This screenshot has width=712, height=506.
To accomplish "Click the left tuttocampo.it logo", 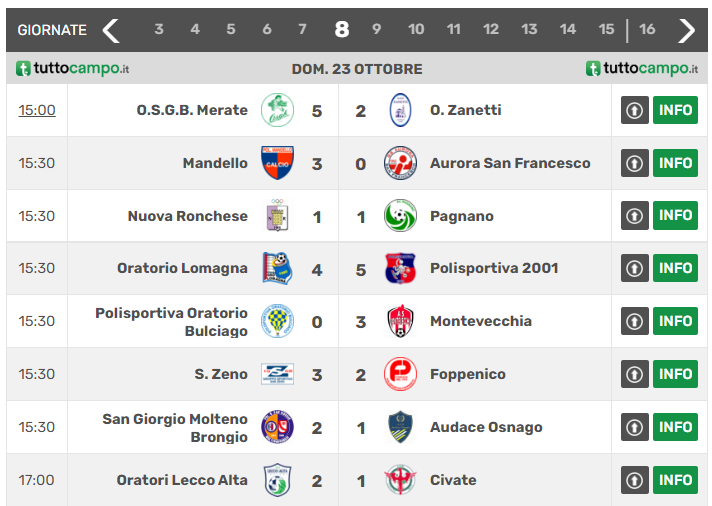I will point(73,69).
